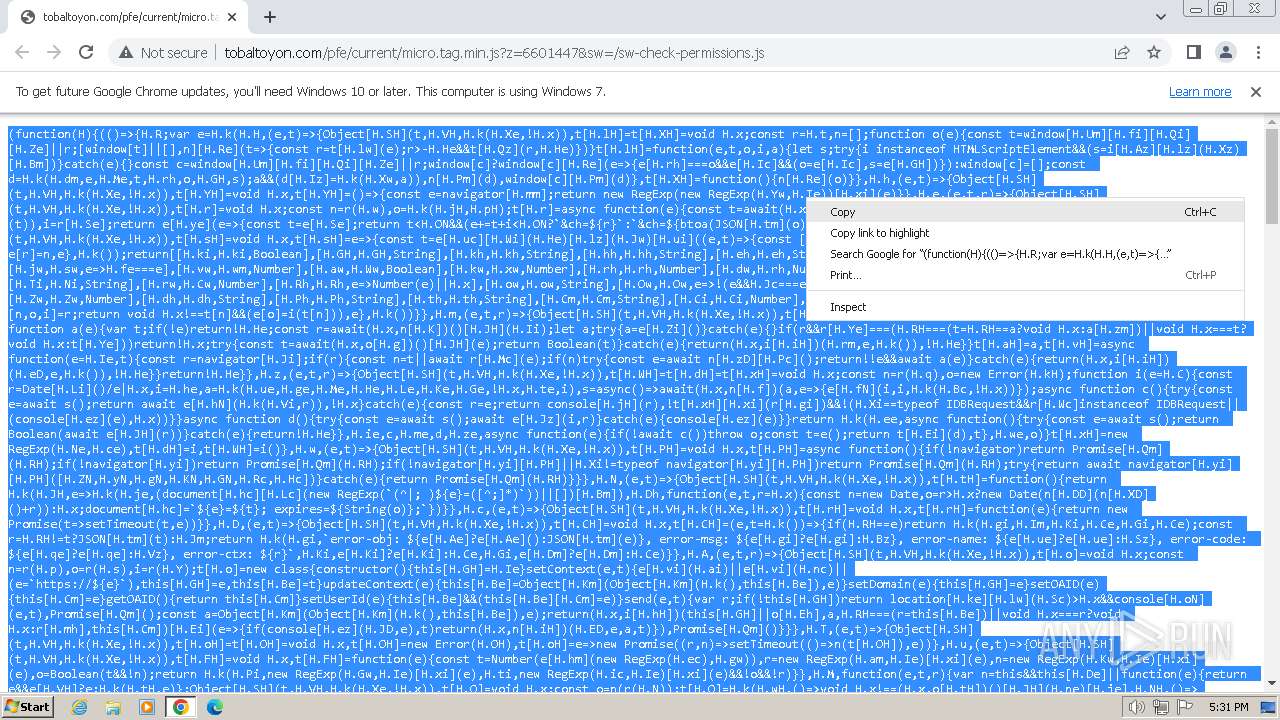Go back using the browser back arrow
Viewport: 1280px width, 720px height.
click(x=22, y=52)
